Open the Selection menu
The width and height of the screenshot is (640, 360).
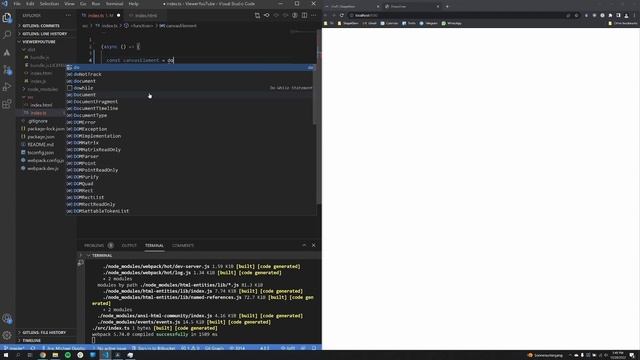(49, 4)
